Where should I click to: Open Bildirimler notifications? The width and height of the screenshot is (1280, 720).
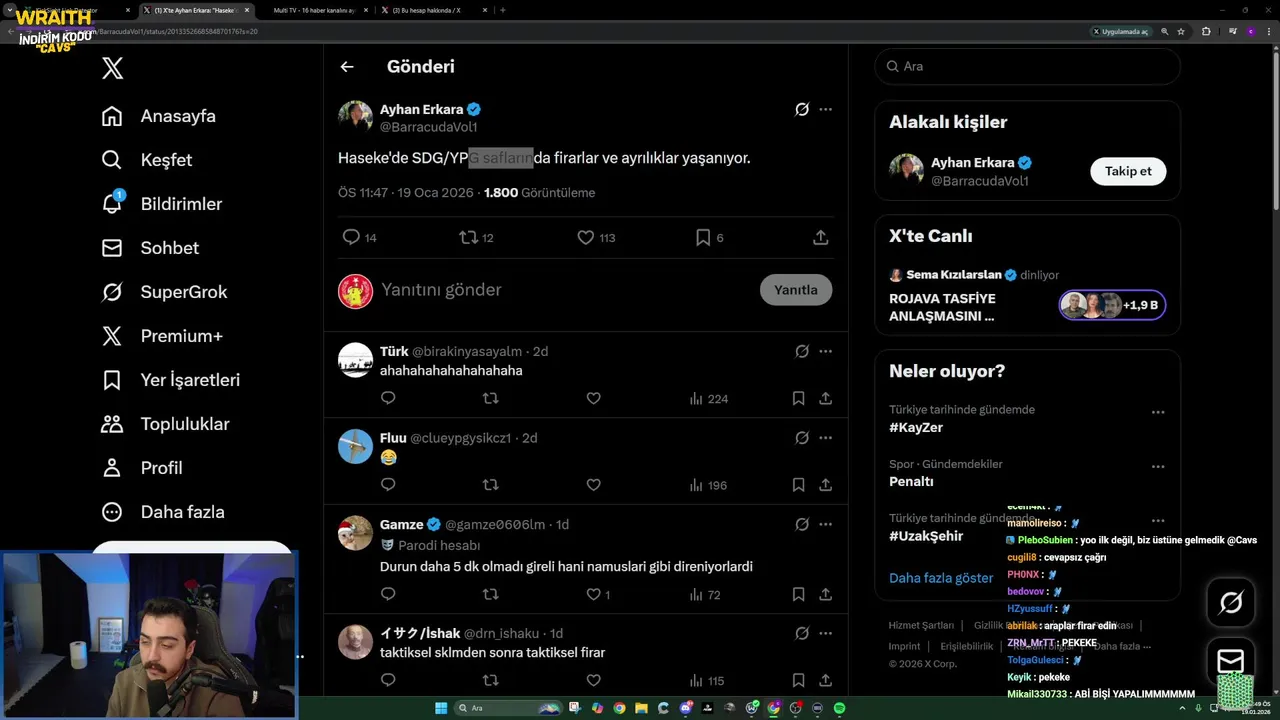[x=162, y=204]
